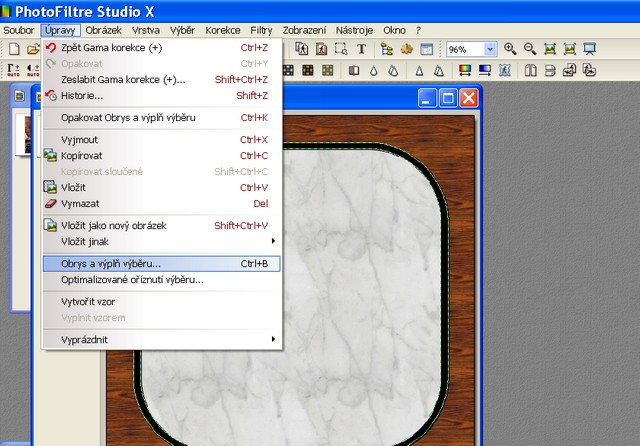Viewport: 640px width, 446px height.
Task: Open the Okno menu
Action: tap(394, 30)
